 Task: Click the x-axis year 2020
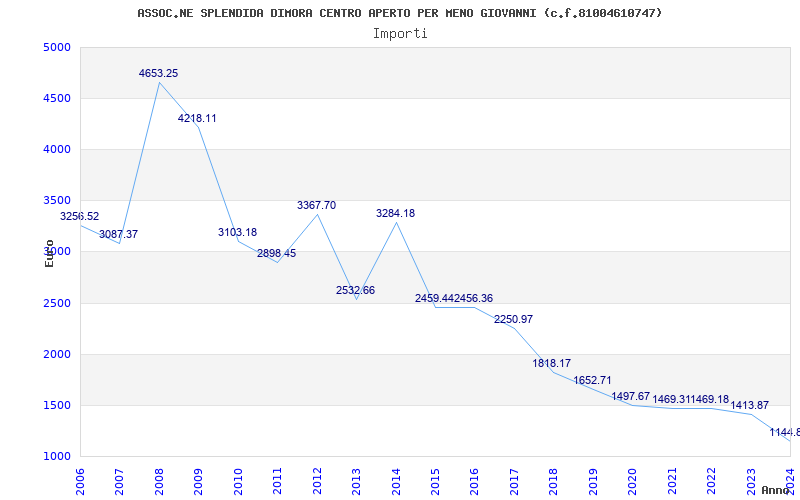coord(633,482)
